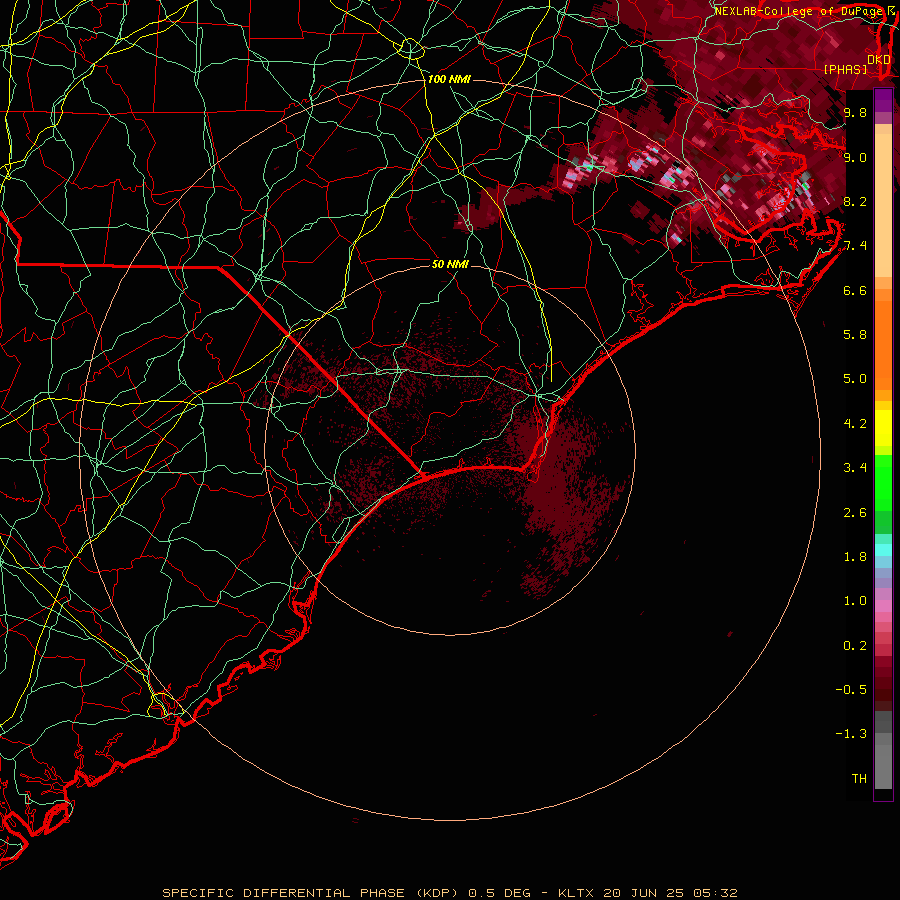Click the -0.5 scale value
Image resolution: width=900 pixels, height=900 pixels.
point(851,690)
